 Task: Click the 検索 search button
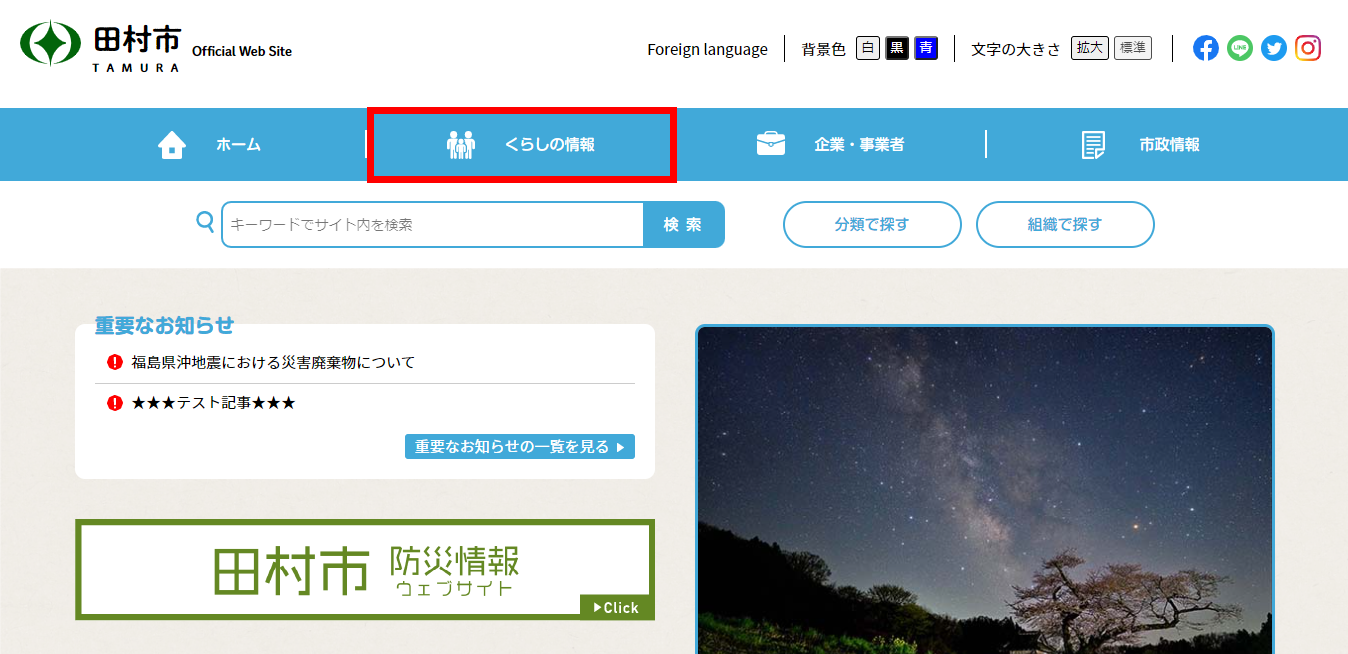point(683,225)
